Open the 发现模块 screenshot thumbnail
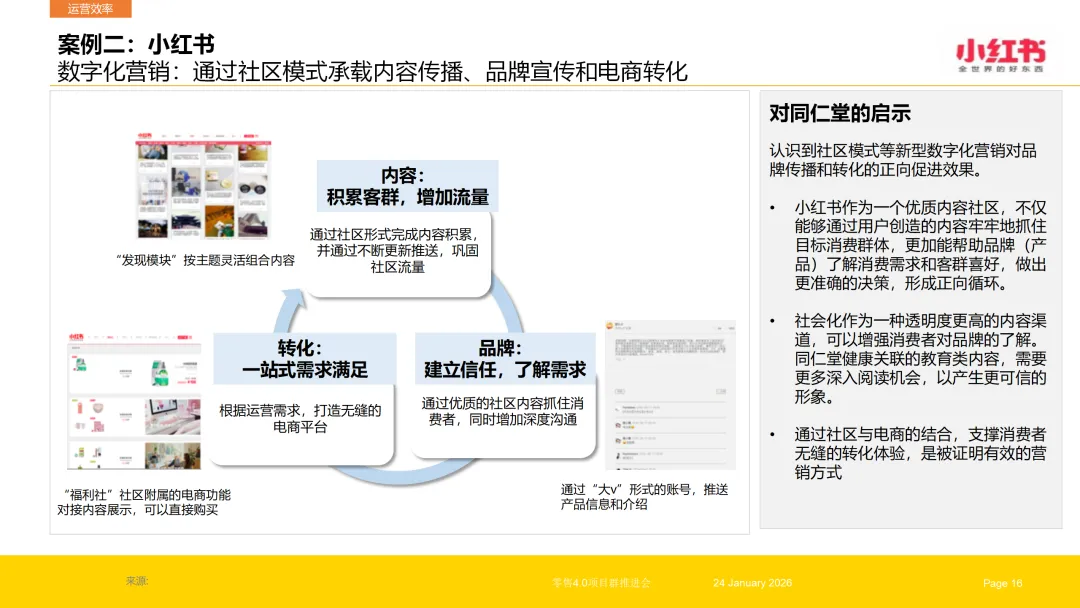Image resolution: width=1080 pixels, height=608 pixels. click(203, 186)
